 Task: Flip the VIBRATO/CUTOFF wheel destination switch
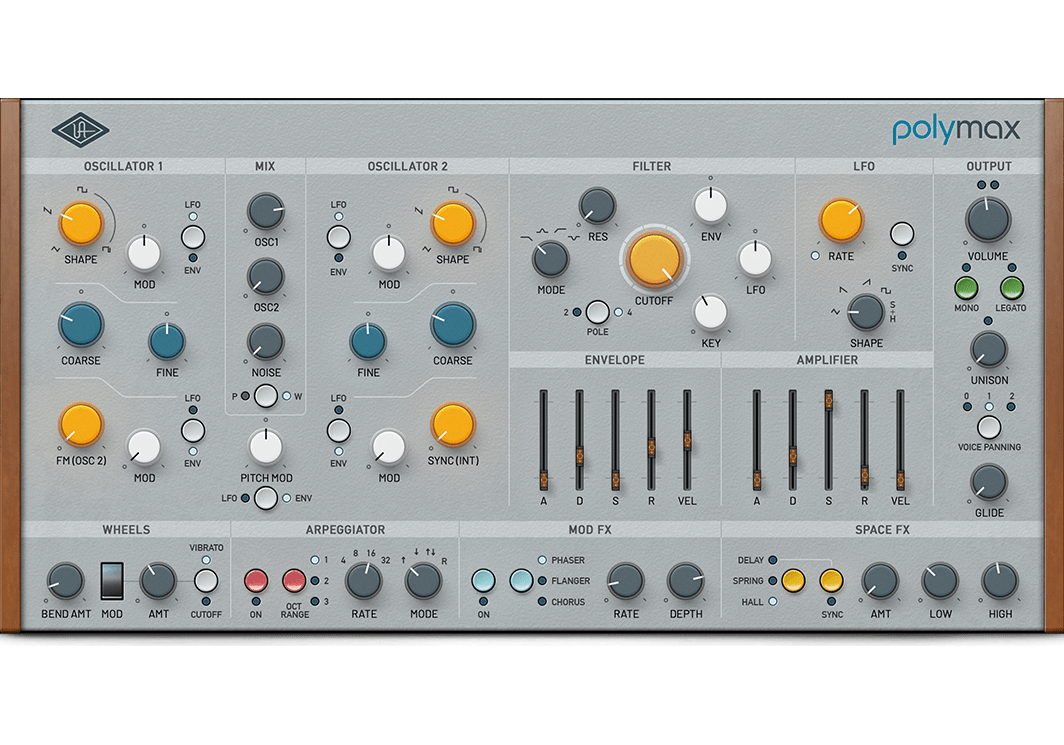tap(206, 581)
